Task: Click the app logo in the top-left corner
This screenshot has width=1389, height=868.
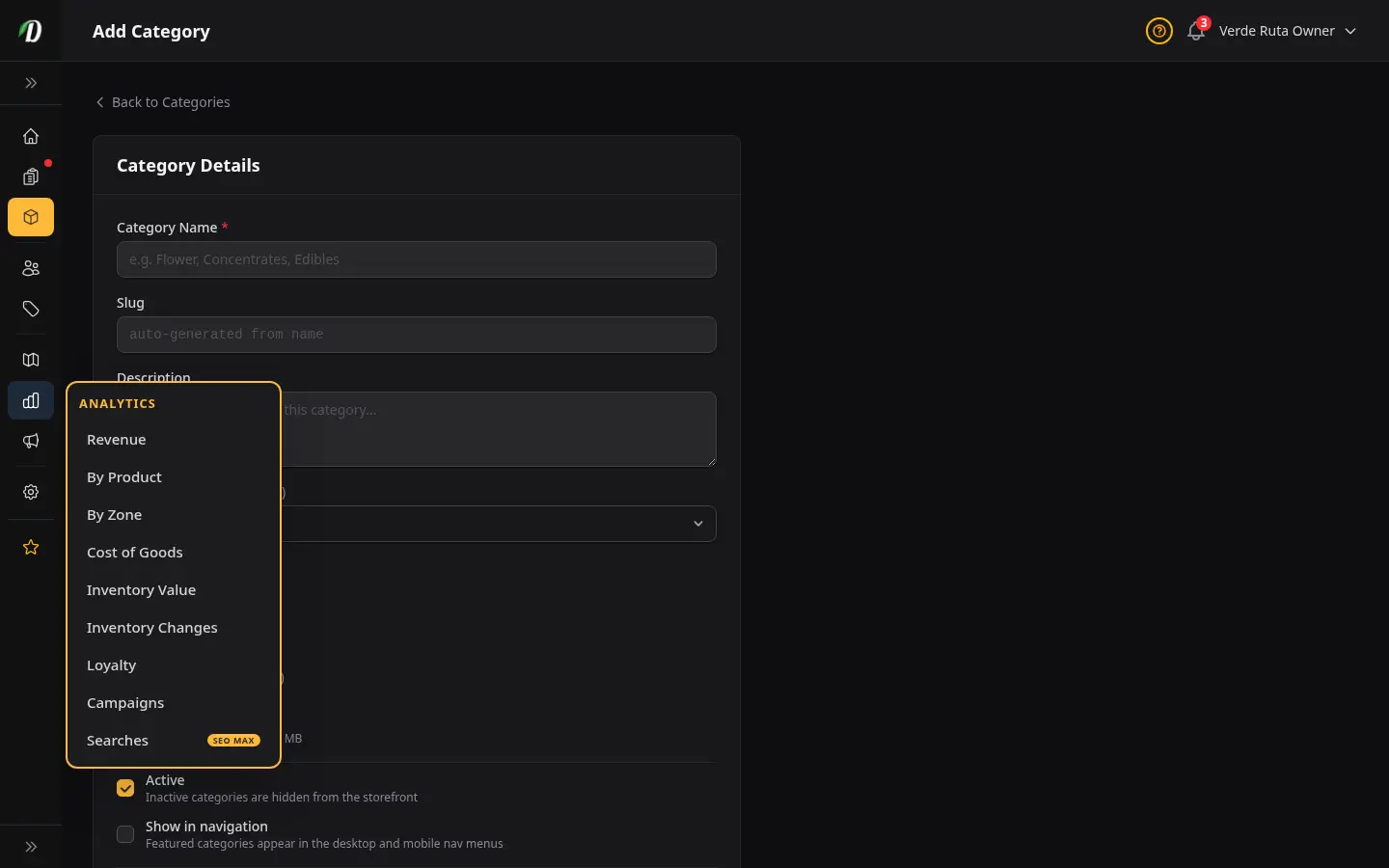Action: [x=31, y=31]
